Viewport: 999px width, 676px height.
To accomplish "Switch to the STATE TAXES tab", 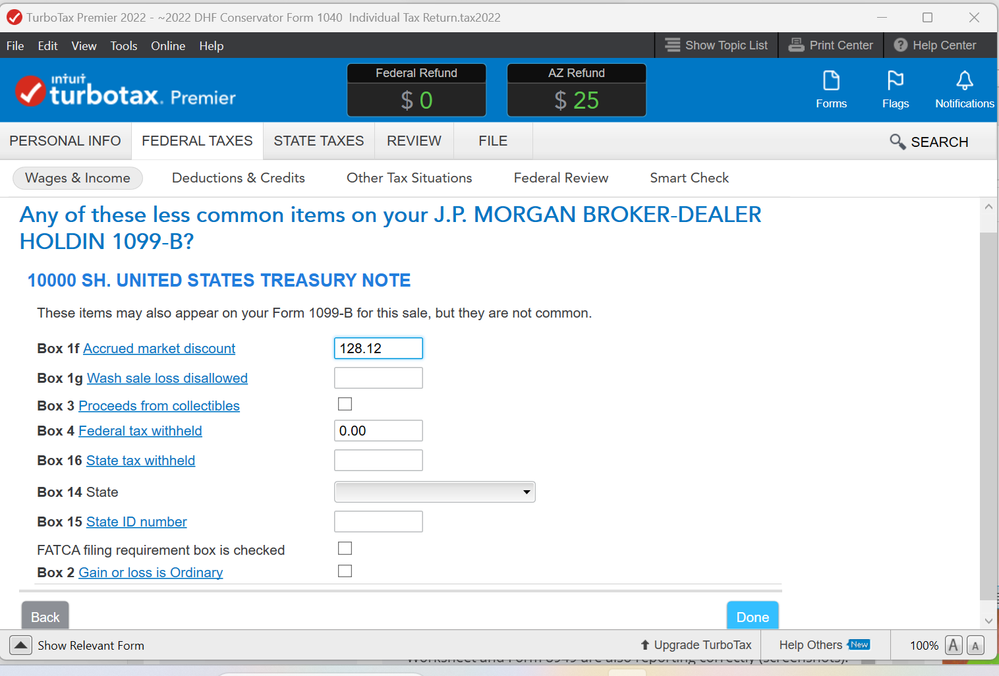I will (x=319, y=141).
